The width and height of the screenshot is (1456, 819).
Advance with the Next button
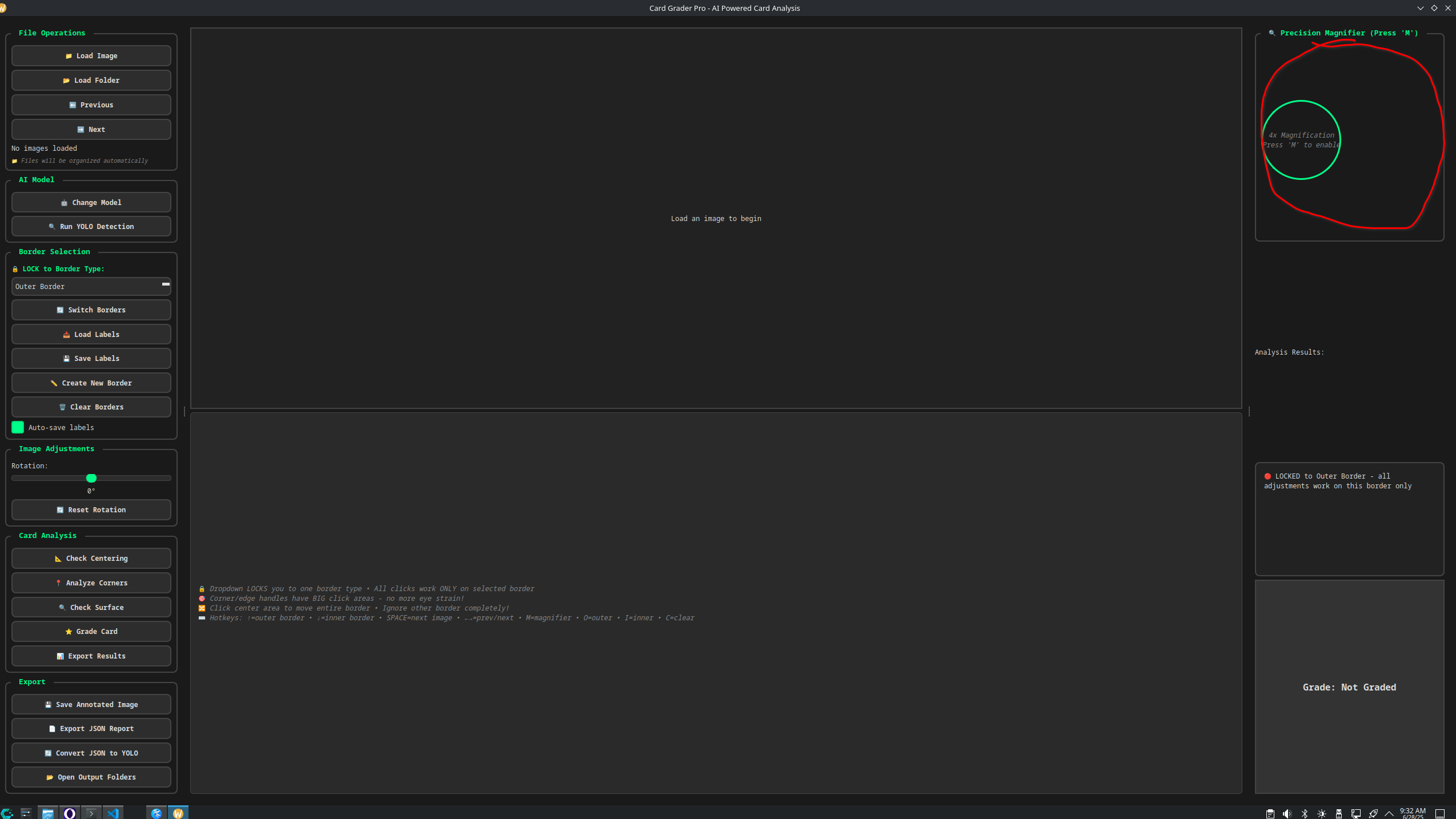tap(91, 129)
